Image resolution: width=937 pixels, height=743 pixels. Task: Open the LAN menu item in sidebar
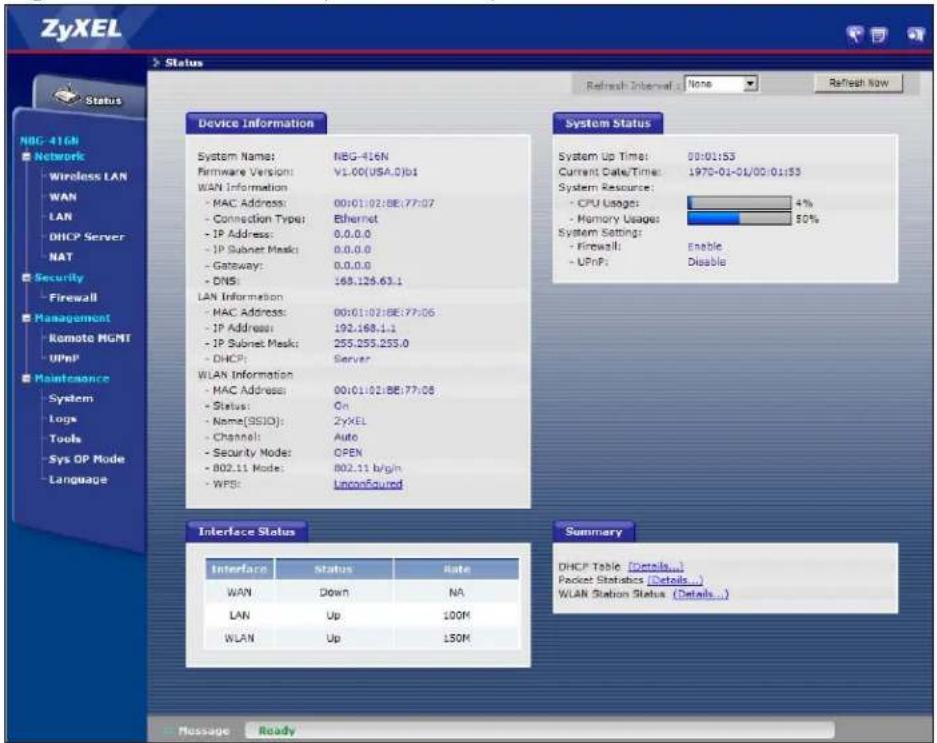coord(60,216)
